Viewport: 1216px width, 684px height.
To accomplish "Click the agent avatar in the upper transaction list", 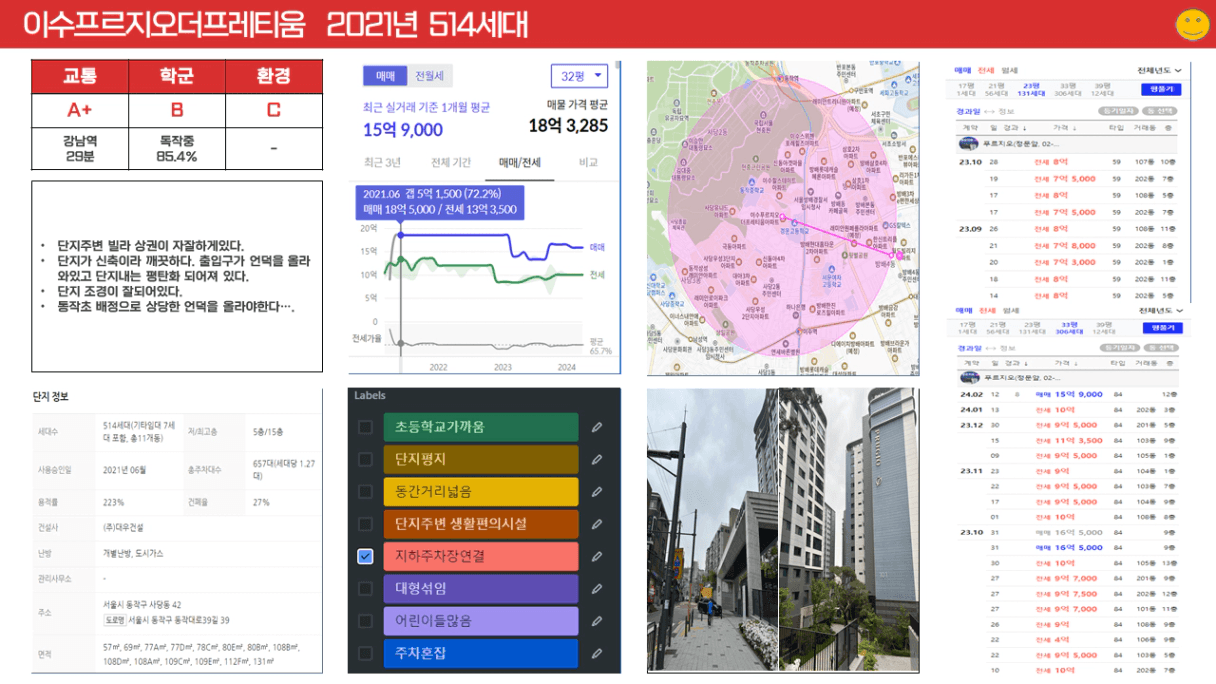I will pyautogui.click(x=969, y=144).
